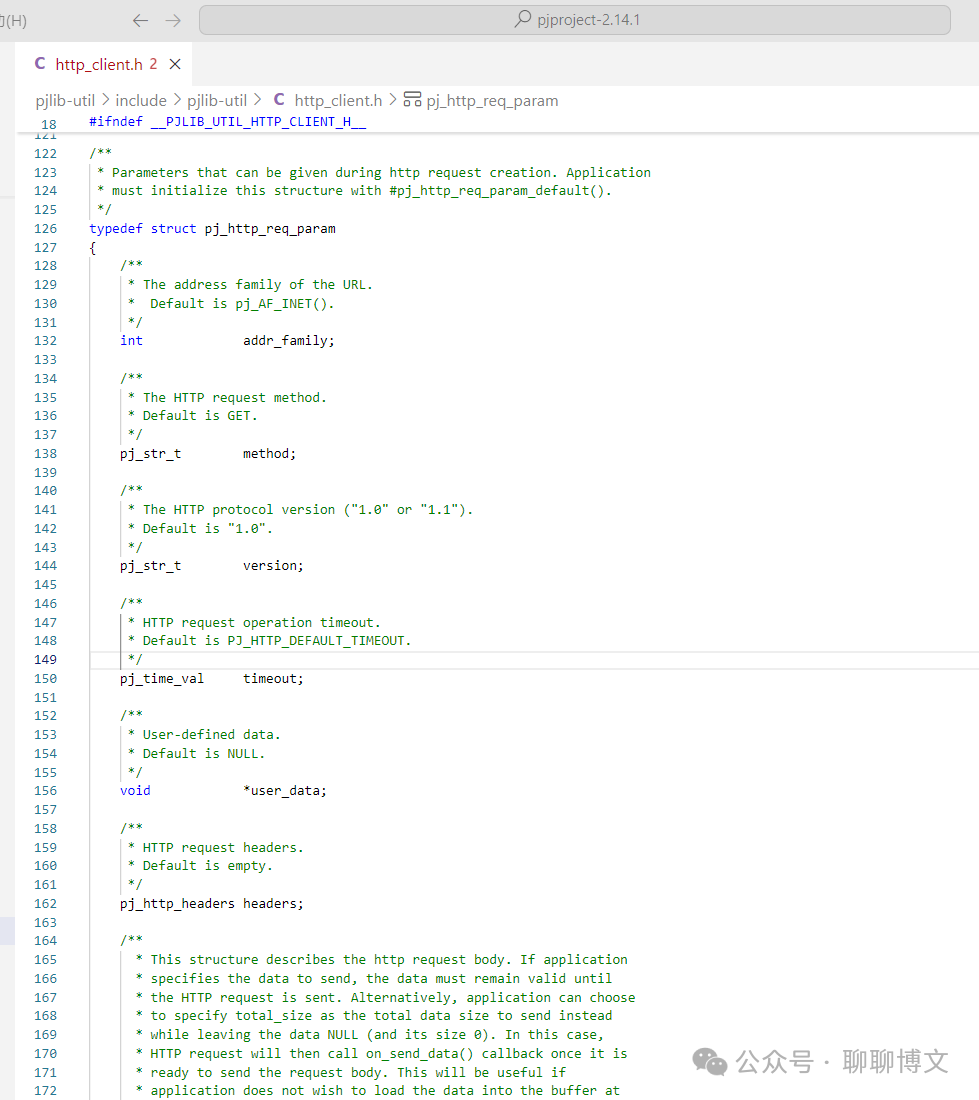Viewport: 979px width, 1100px height.
Task: Click the pj_time_val type name
Action: point(162,679)
